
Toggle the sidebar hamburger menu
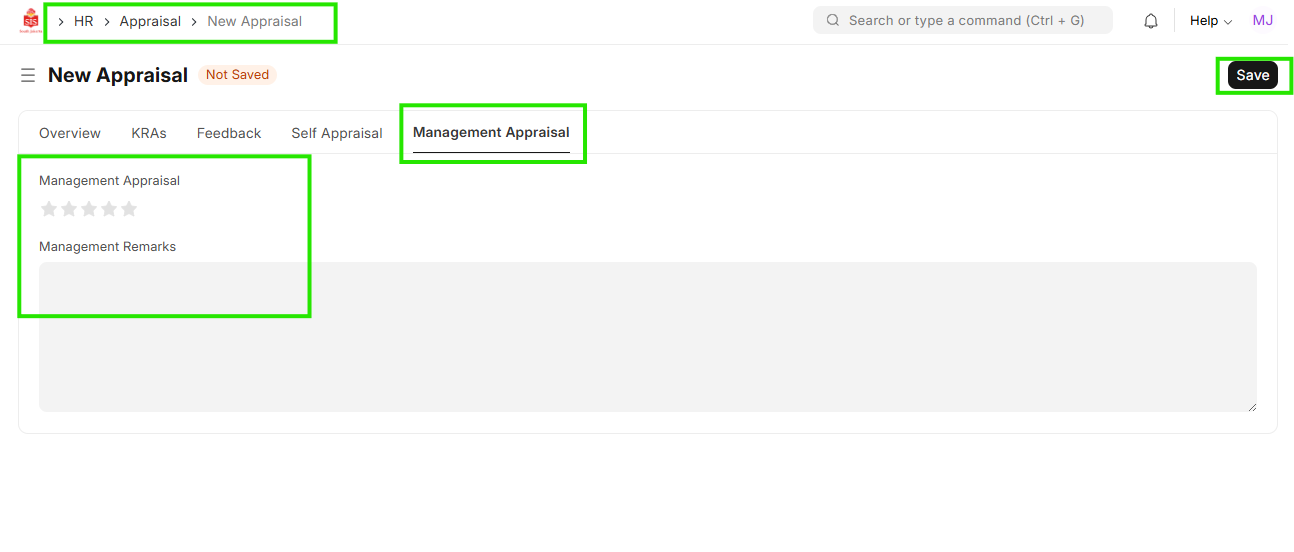pyautogui.click(x=28, y=76)
